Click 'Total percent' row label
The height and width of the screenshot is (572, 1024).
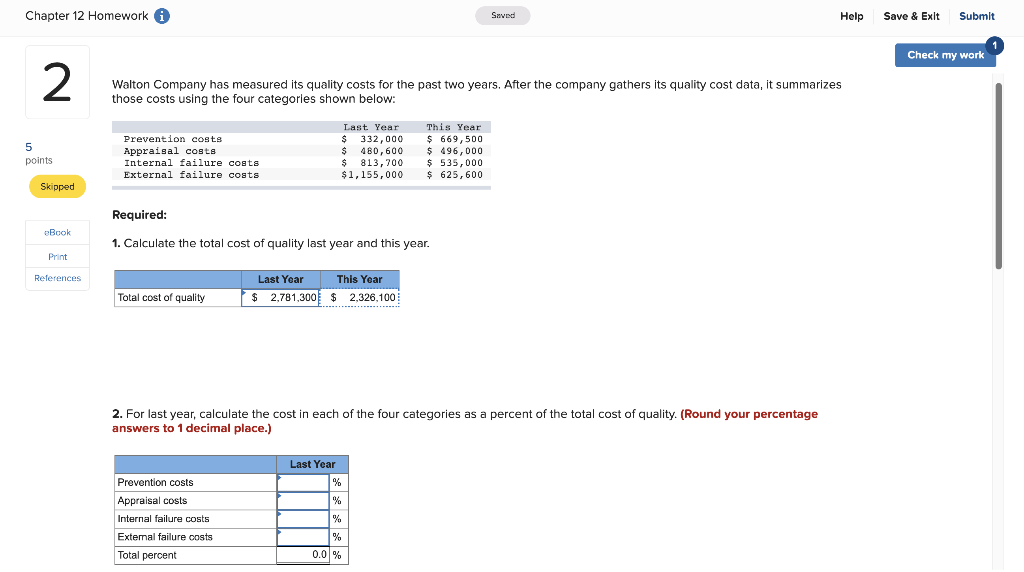pyautogui.click(x=147, y=555)
